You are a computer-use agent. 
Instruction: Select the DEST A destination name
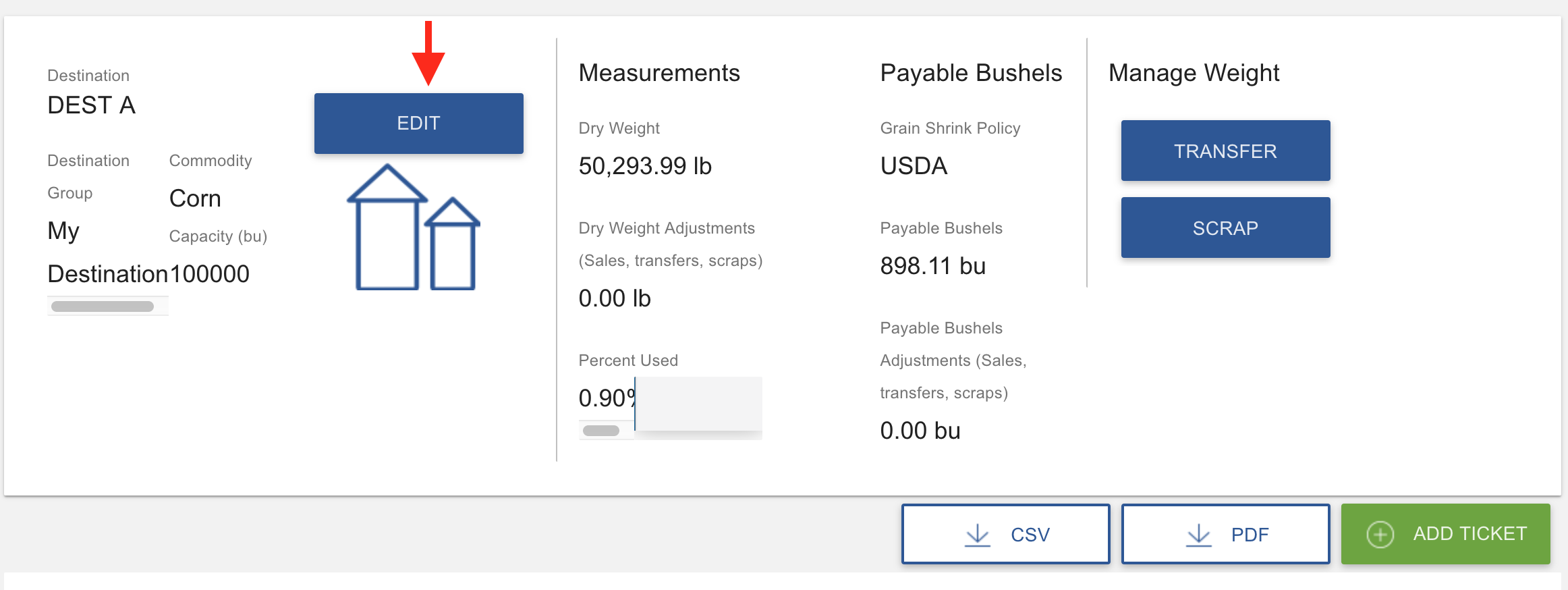pos(92,105)
